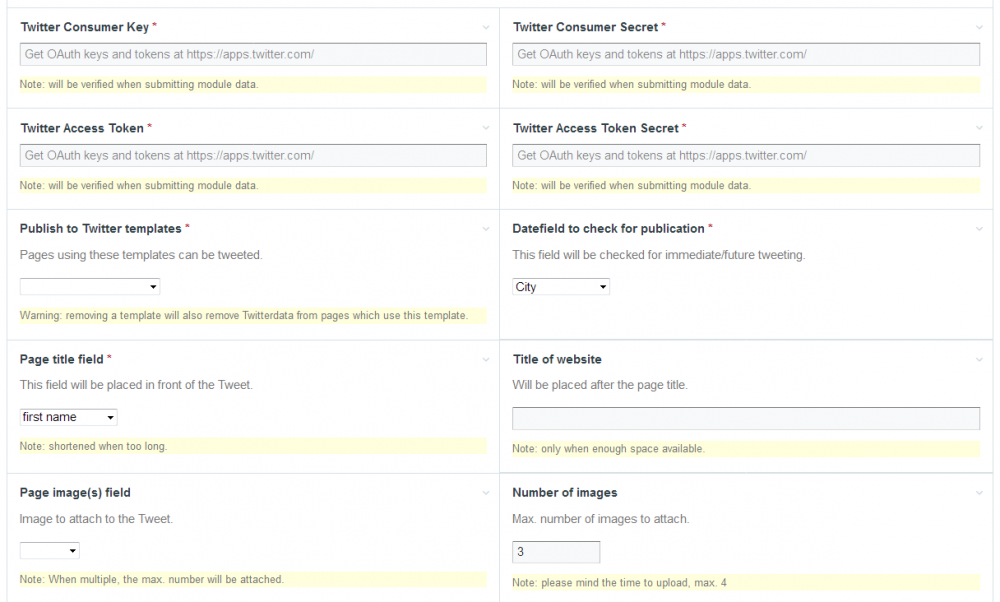This screenshot has width=1000, height=602.
Task: Collapse the Title of website chevron
Action: (978, 360)
